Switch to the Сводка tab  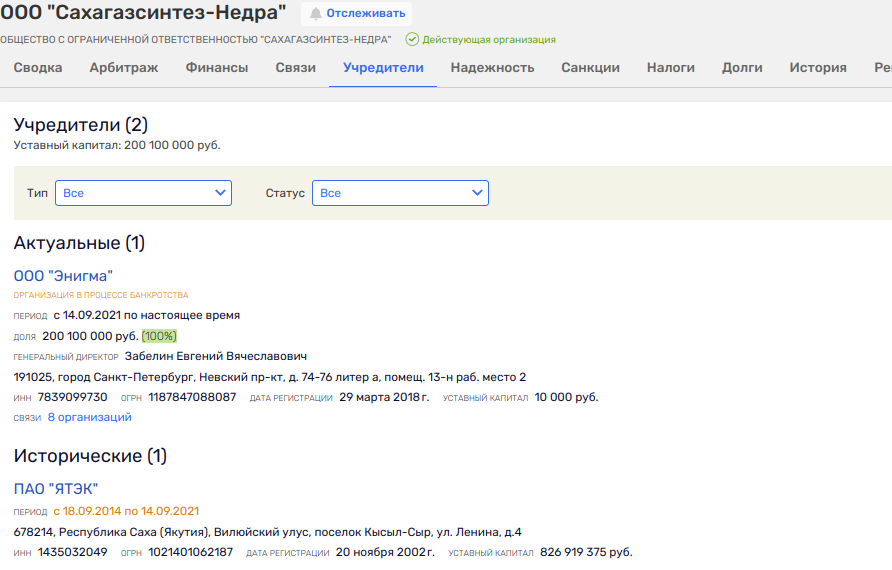coord(38,68)
